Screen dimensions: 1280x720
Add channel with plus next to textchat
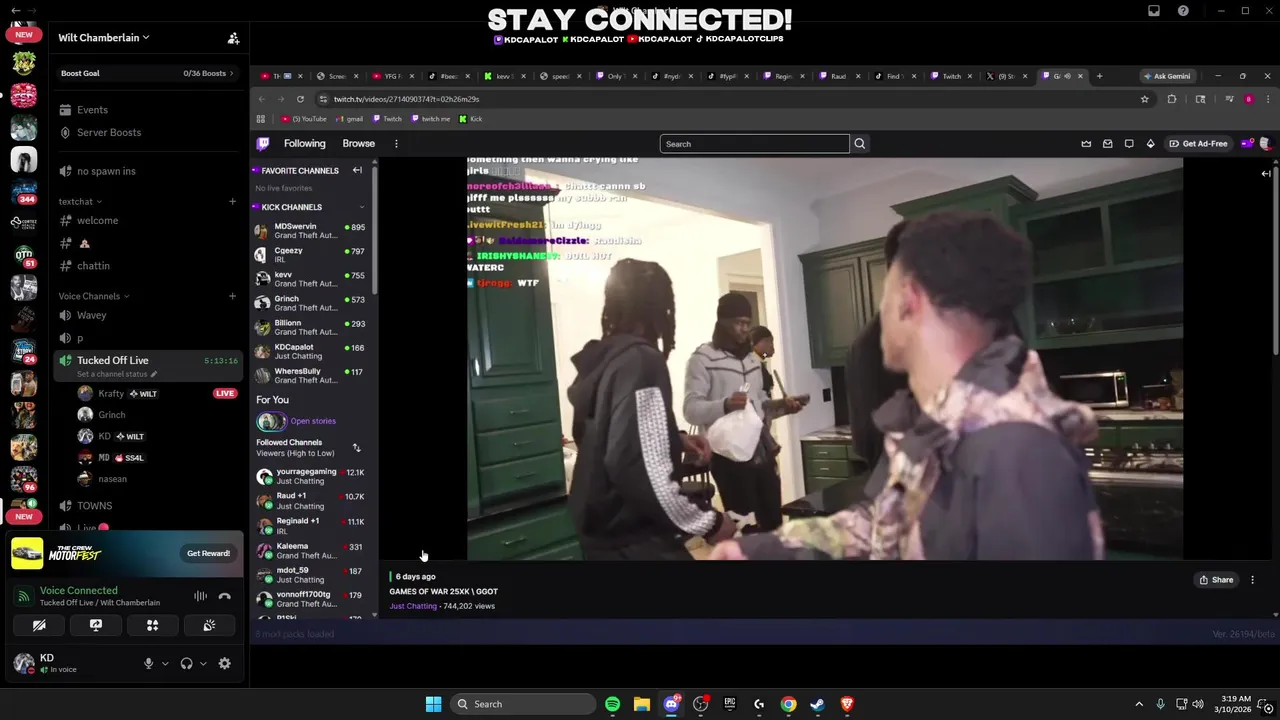click(x=232, y=201)
